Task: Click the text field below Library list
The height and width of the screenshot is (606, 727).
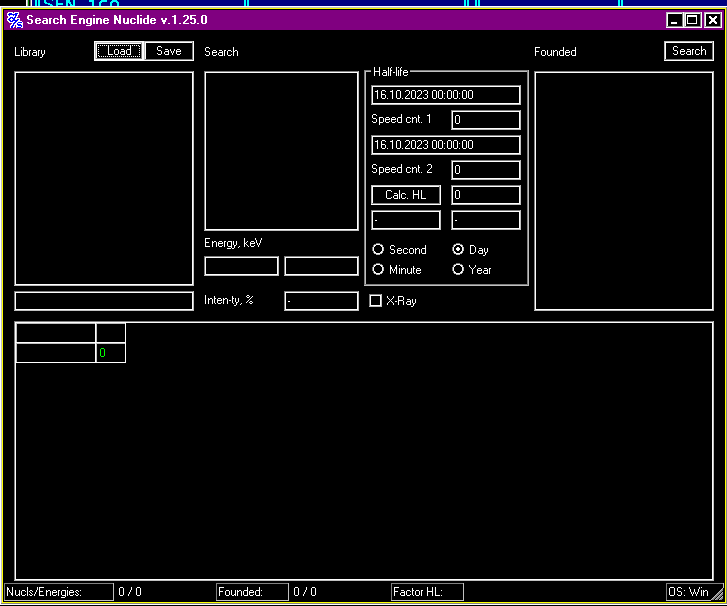Action: click(x=104, y=301)
